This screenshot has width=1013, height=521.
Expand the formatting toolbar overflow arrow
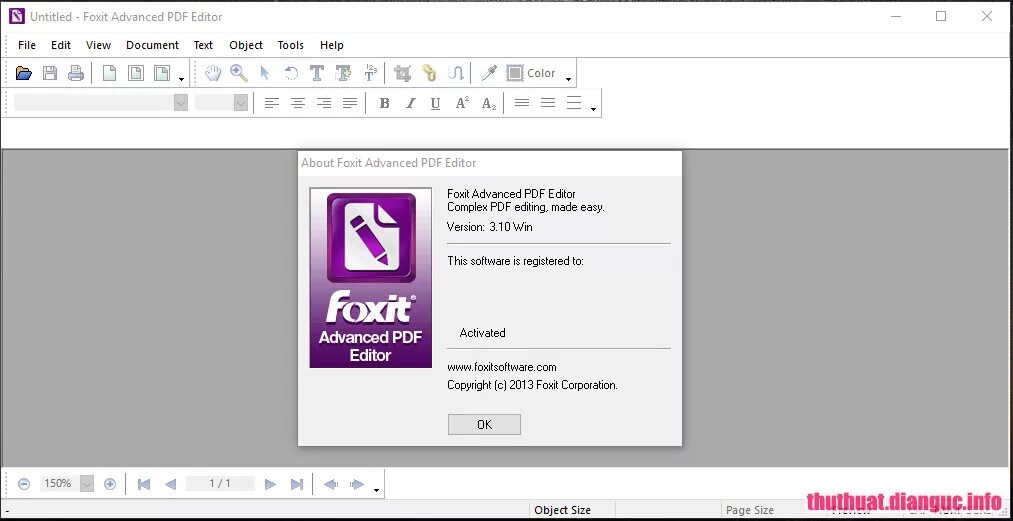point(593,109)
